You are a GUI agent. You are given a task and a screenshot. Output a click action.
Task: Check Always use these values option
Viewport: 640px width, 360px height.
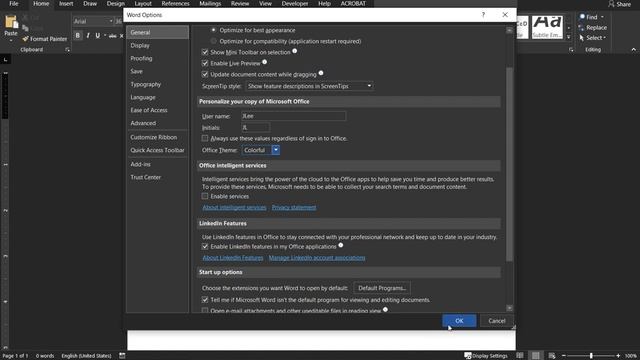205,138
